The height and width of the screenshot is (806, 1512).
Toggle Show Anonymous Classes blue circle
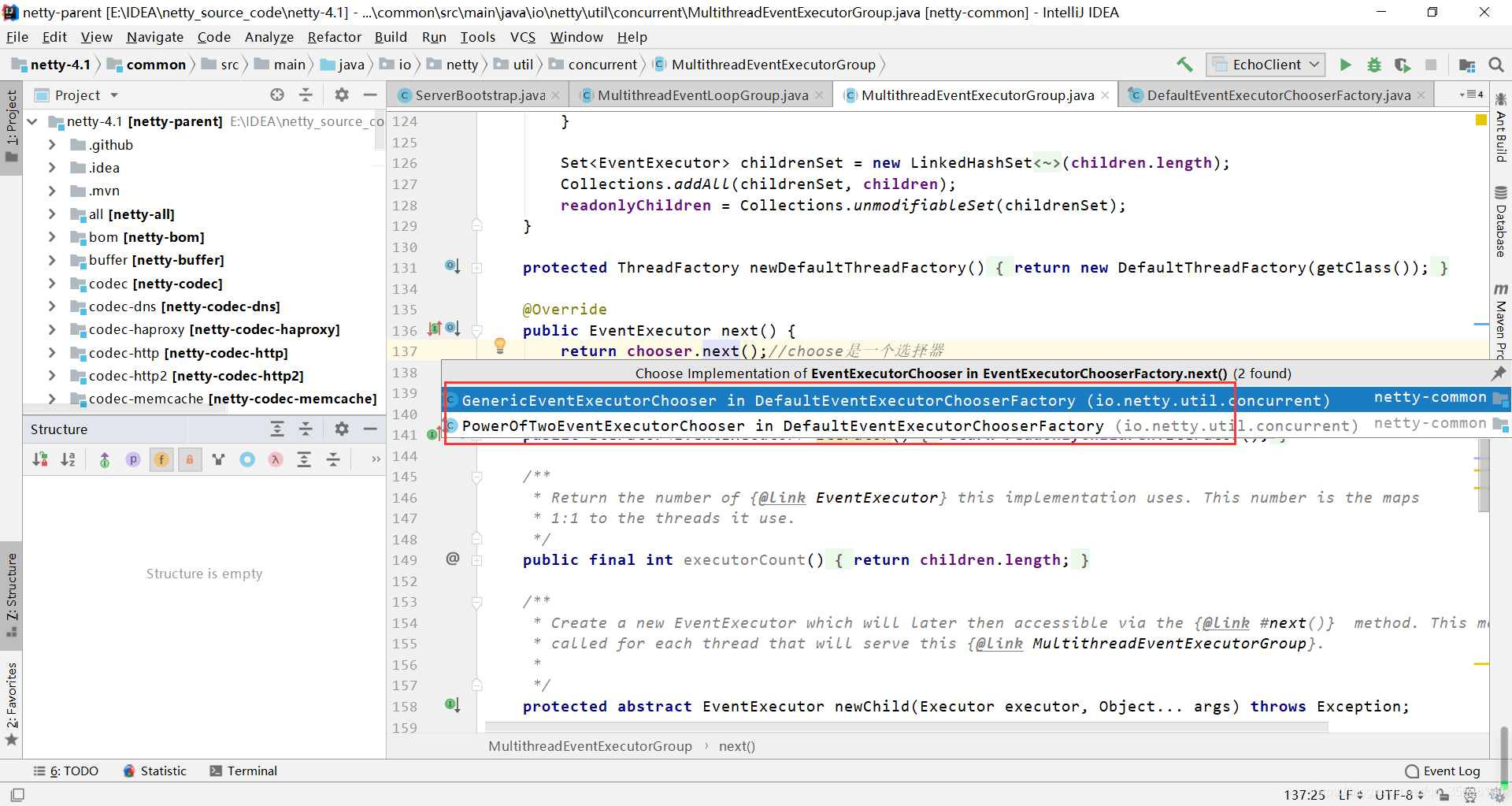pos(247,459)
